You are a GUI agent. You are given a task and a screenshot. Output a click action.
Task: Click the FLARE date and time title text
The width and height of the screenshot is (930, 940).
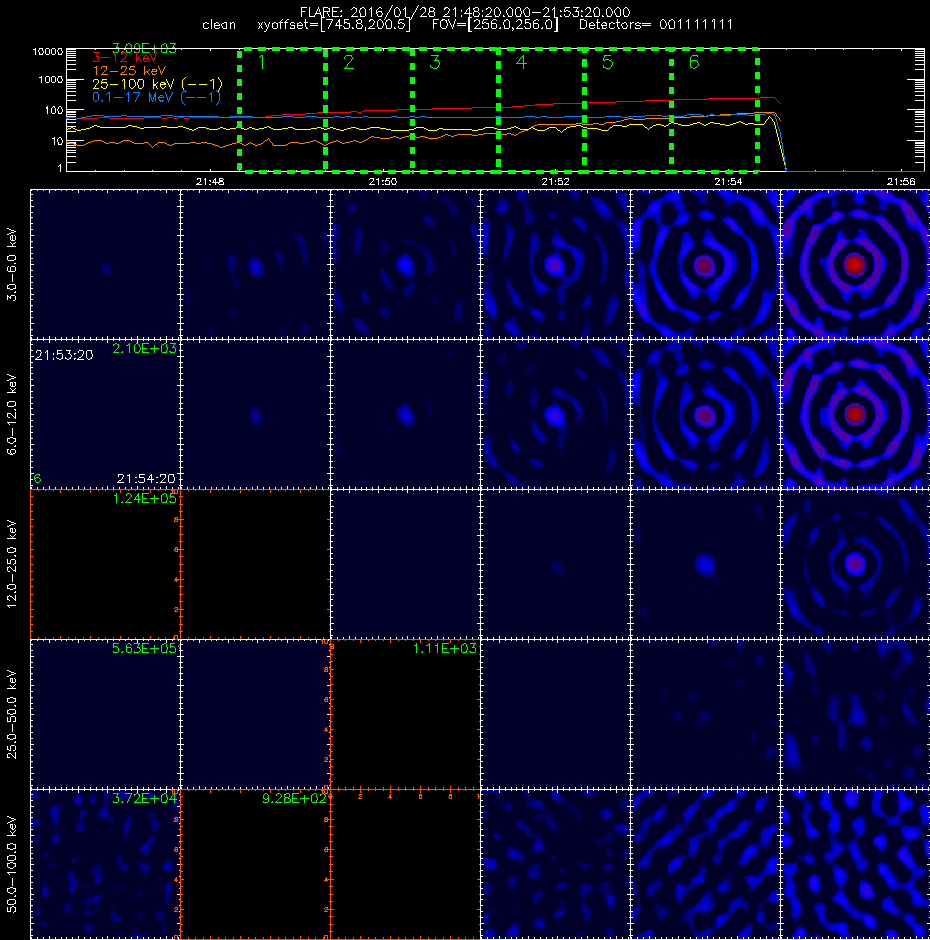[x=465, y=12]
